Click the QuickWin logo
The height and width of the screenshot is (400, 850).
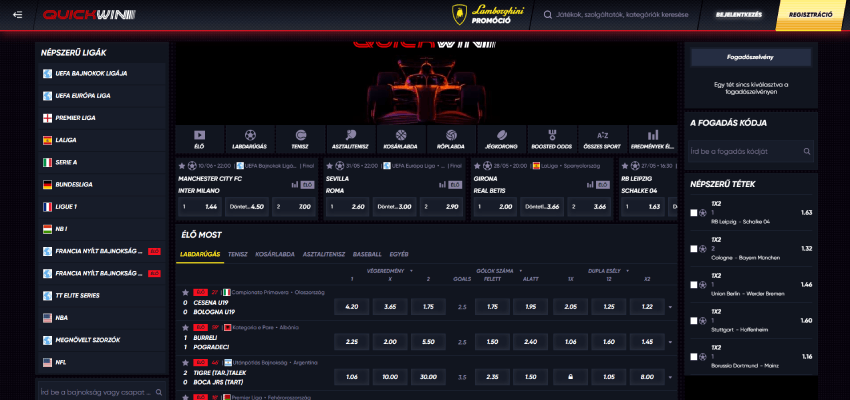pos(89,15)
